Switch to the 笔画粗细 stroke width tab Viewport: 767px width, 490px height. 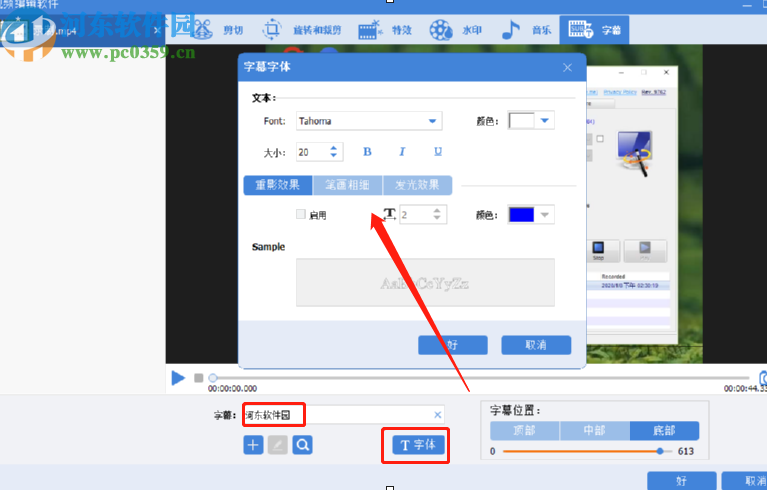point(347,185)
